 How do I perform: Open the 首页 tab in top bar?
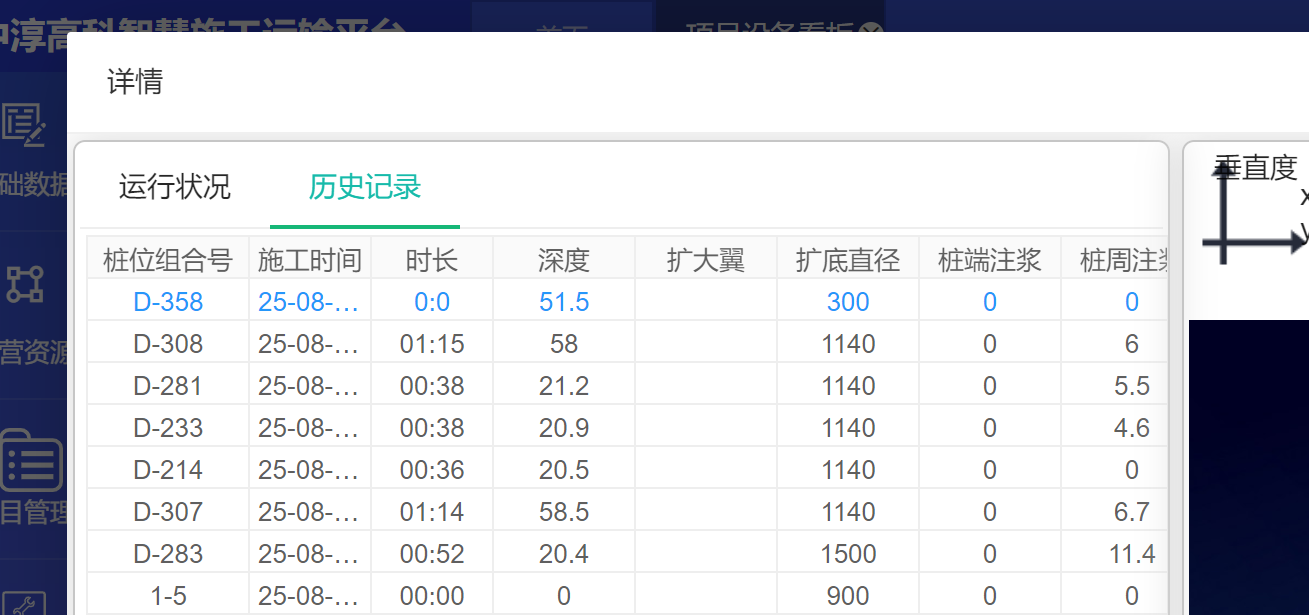561,30
